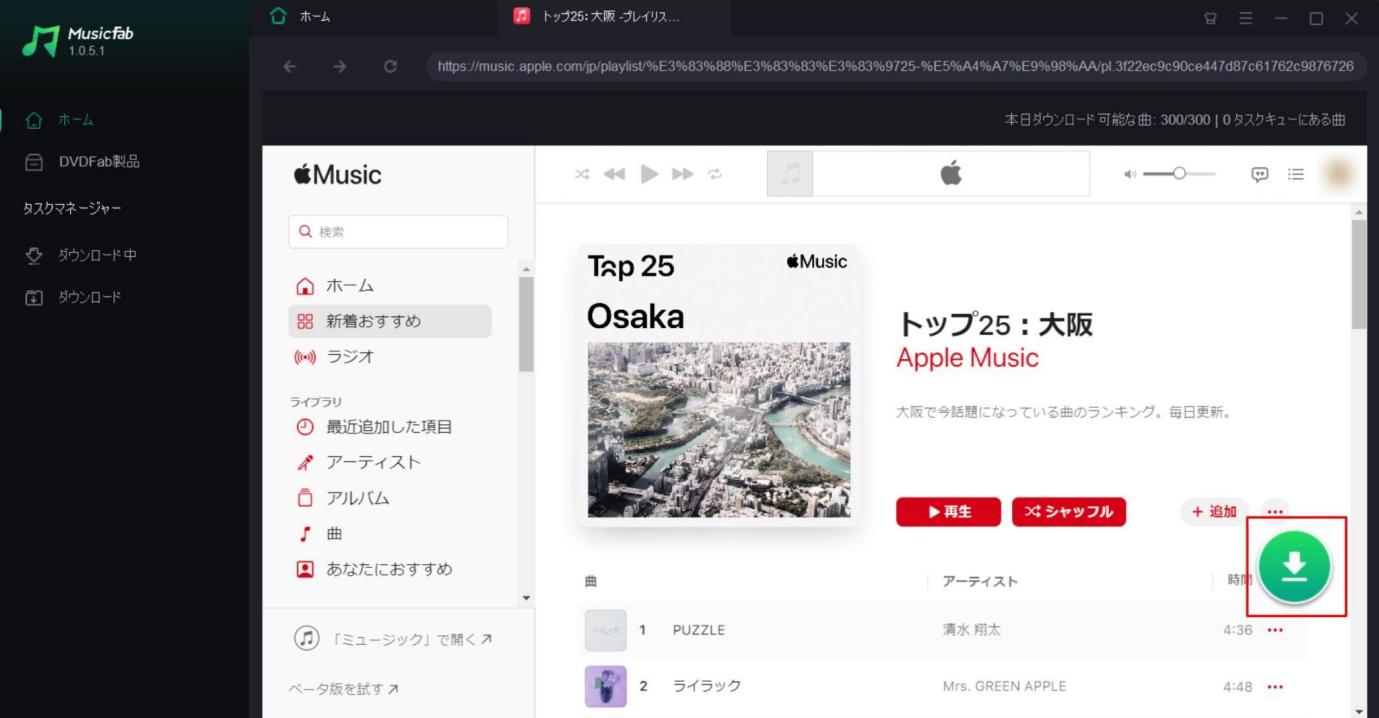Open more options for PUZZLE track
The height and width of the screenshot is (718, 1379).
coord(1275,630)
